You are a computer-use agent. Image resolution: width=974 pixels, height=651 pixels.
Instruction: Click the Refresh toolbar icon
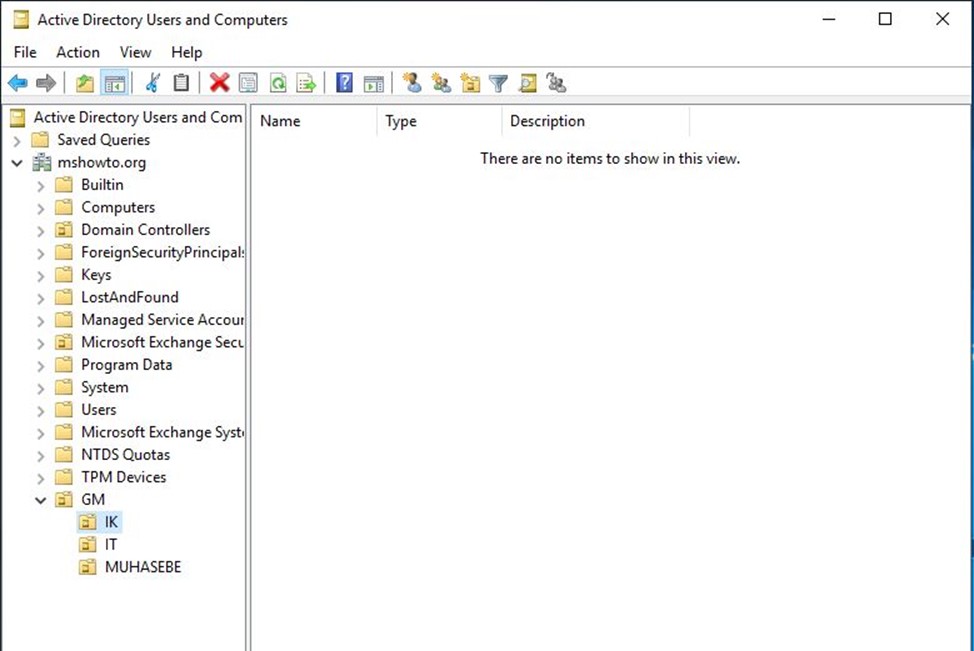pos(278,83)
